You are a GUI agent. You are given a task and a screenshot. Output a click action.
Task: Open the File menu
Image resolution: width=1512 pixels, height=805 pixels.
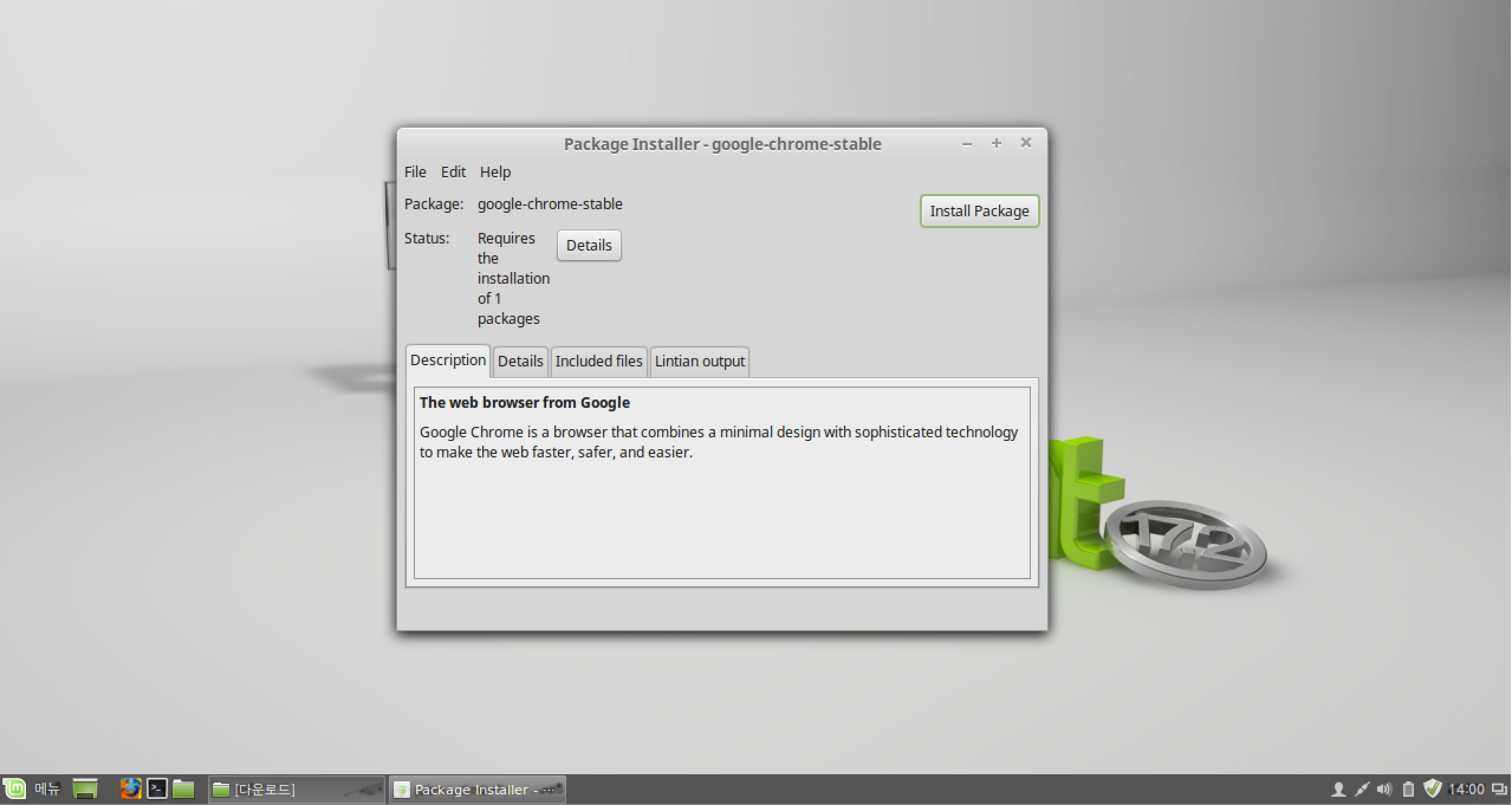pos(415,172)
